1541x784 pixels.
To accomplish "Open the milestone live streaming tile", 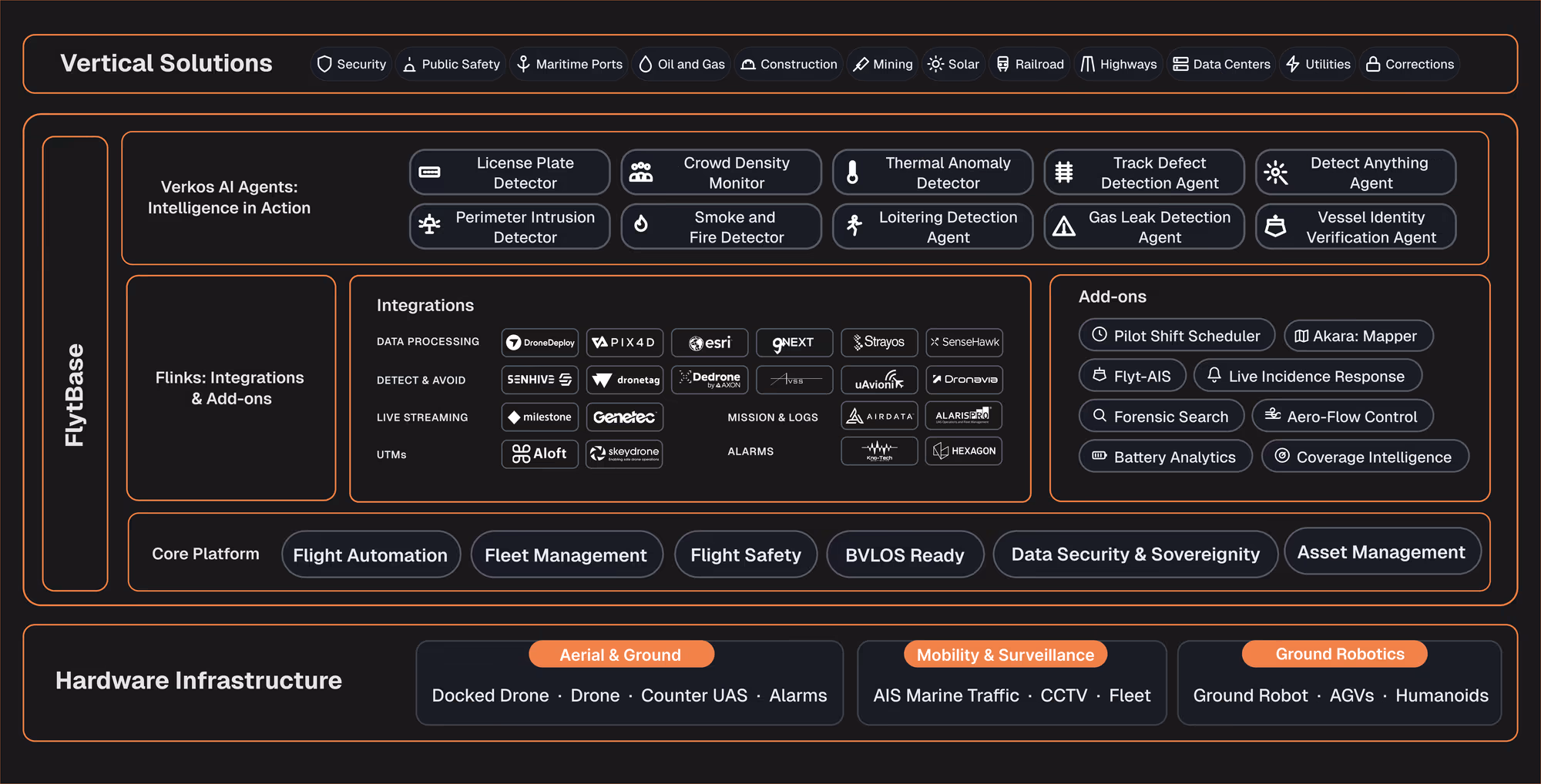I will pyautogui.click(x=540, y=417).
